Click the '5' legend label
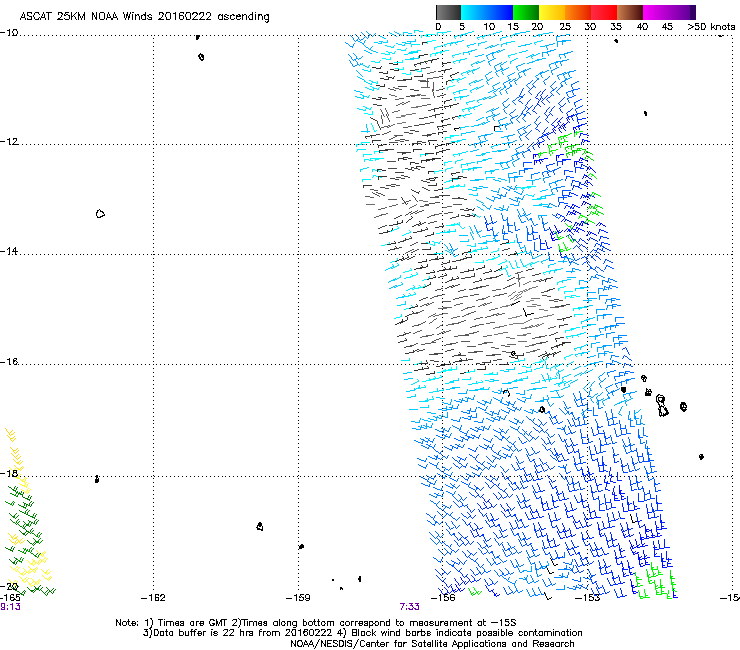This screenshot has width=740, height=650. (462, 27)
